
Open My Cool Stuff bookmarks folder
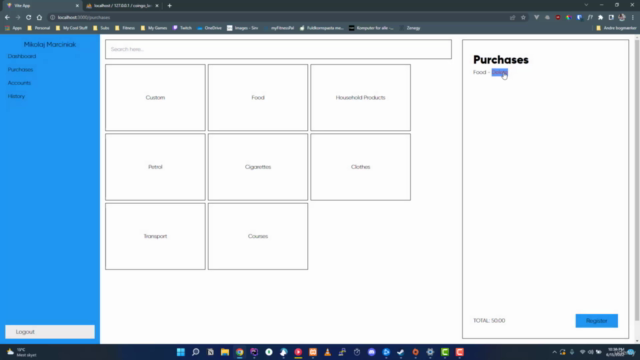click(71, 28)
